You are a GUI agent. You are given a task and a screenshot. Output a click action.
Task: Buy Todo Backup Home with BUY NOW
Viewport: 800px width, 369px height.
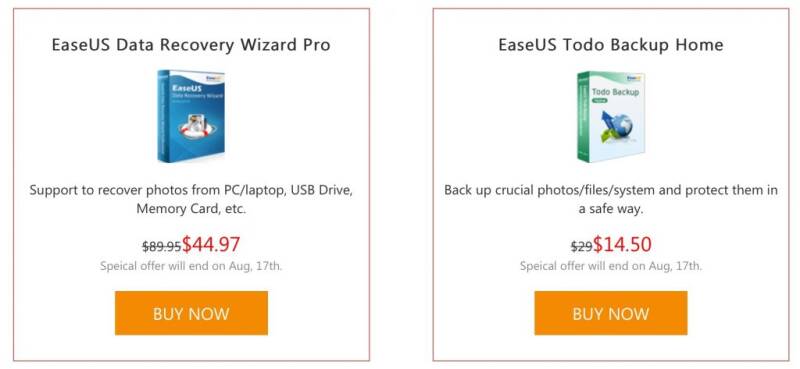(x=611, y=313)
